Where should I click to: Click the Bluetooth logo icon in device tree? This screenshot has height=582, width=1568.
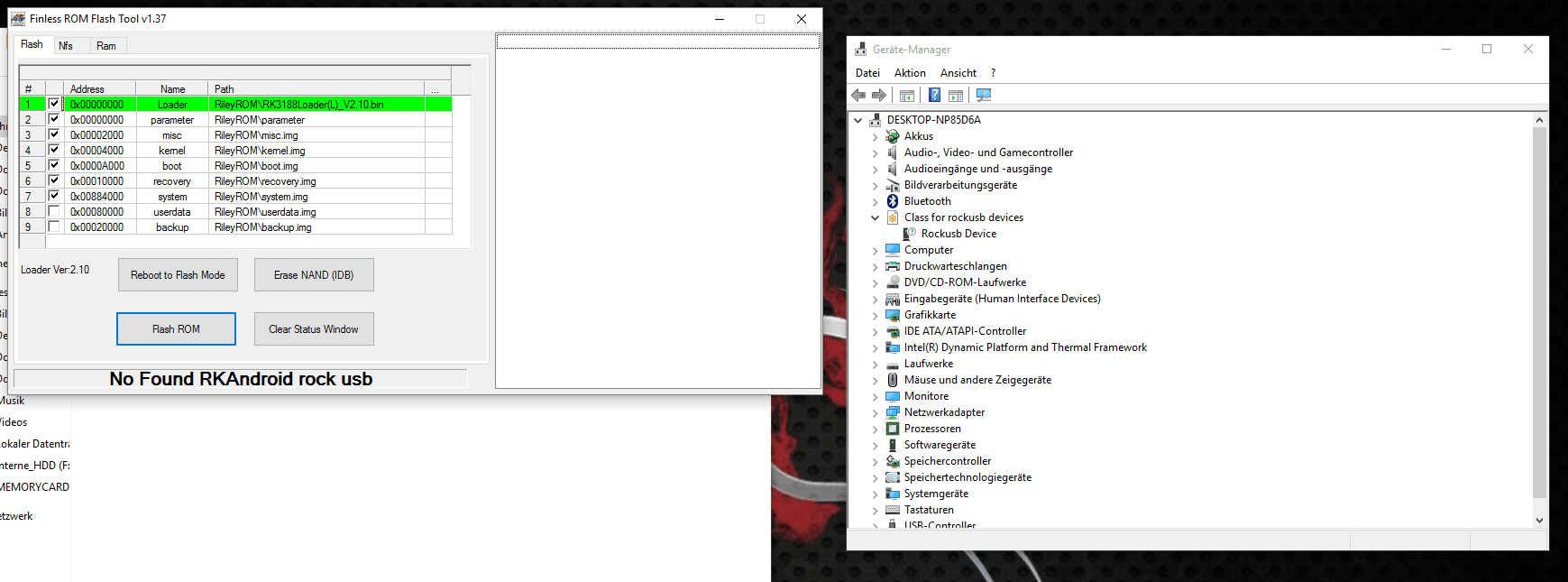(x=893, y=201)
